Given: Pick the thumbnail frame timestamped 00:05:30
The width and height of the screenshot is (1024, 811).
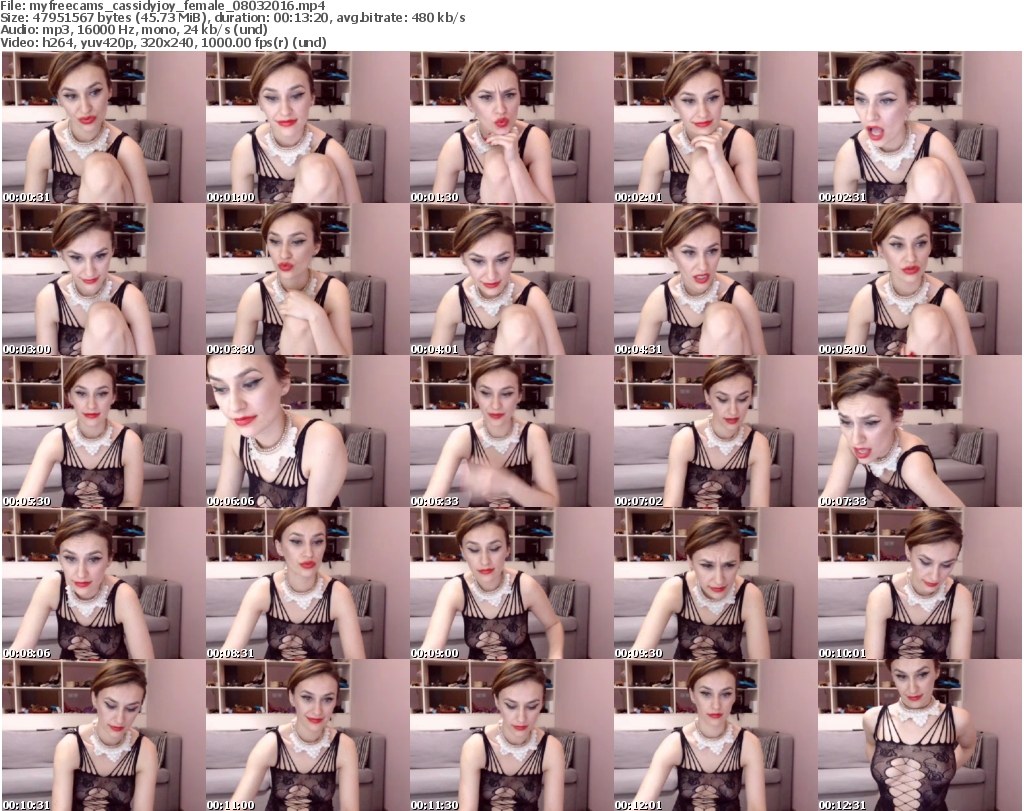Looking at the screenshot, I should [104, 432].
